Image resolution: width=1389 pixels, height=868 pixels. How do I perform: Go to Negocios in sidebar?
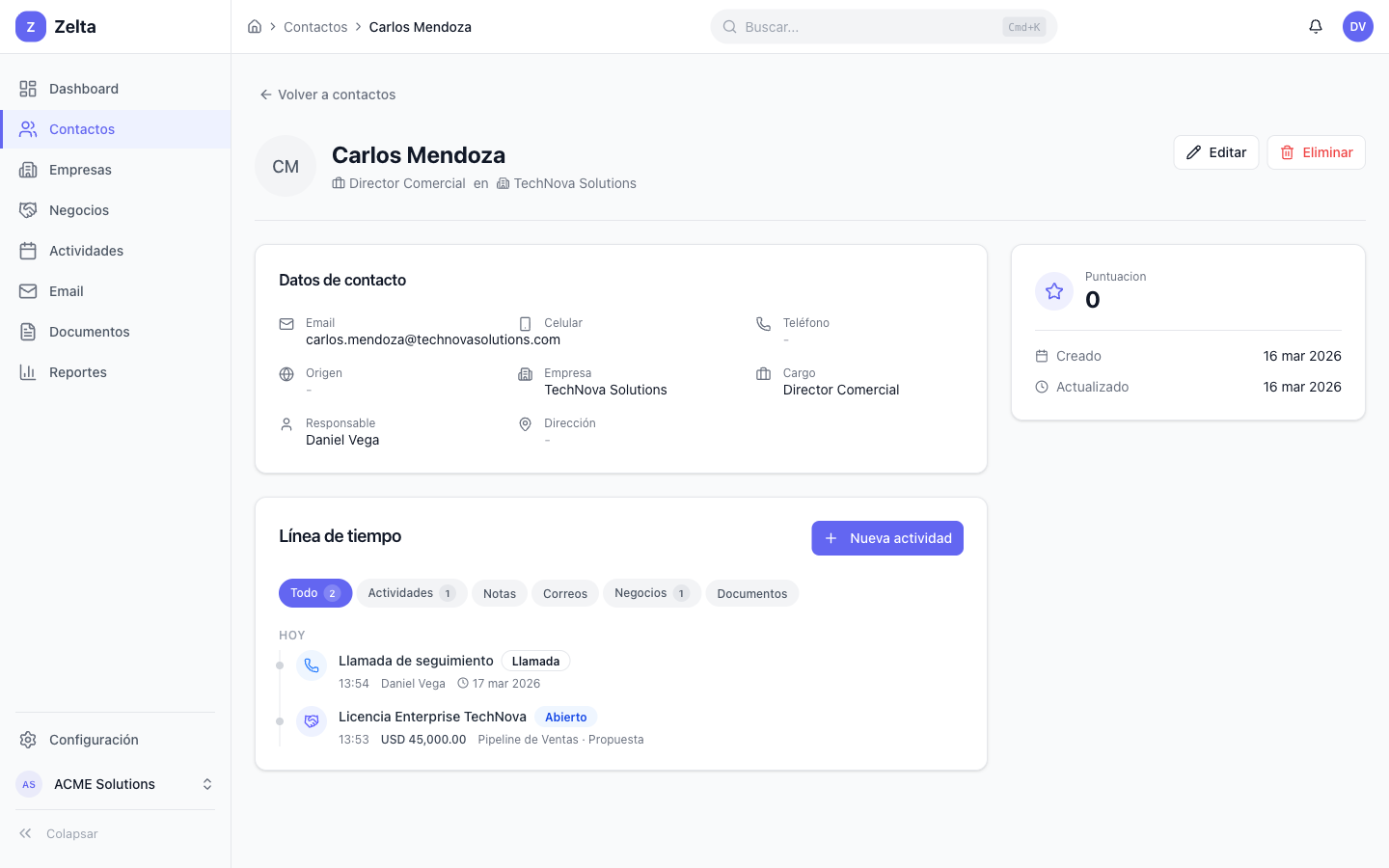pos(79,210)
